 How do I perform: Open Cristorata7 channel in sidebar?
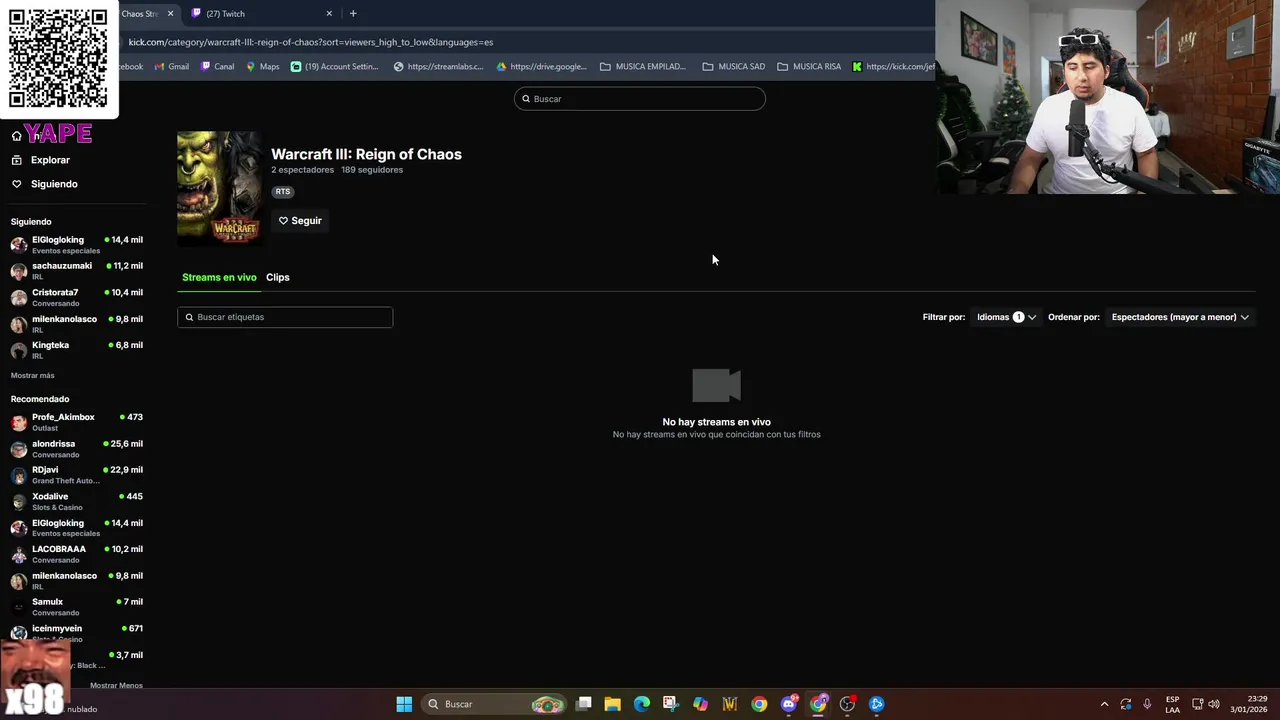[x=77, y=297]
